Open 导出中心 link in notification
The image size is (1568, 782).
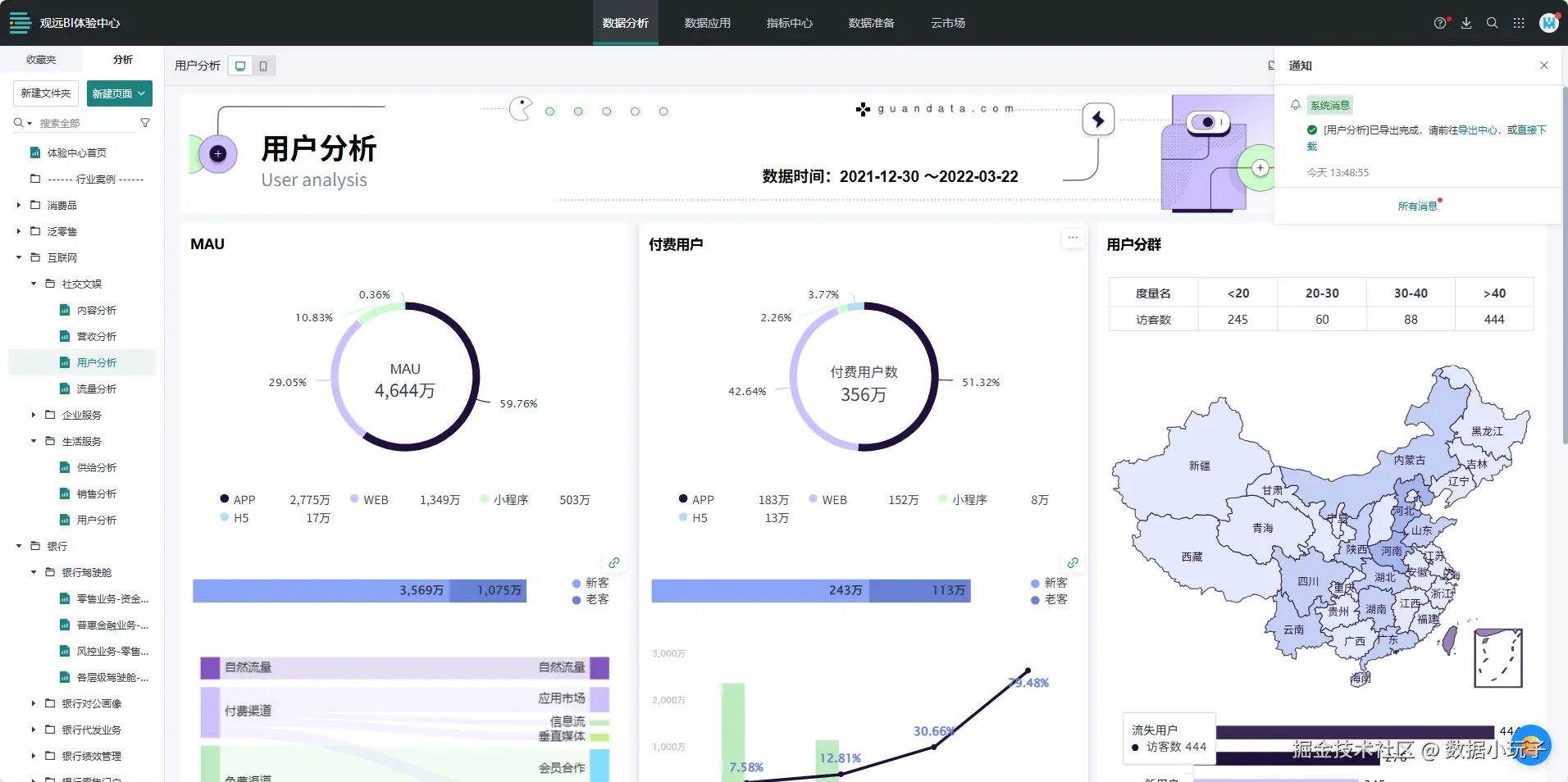[x=1478, y=130]
